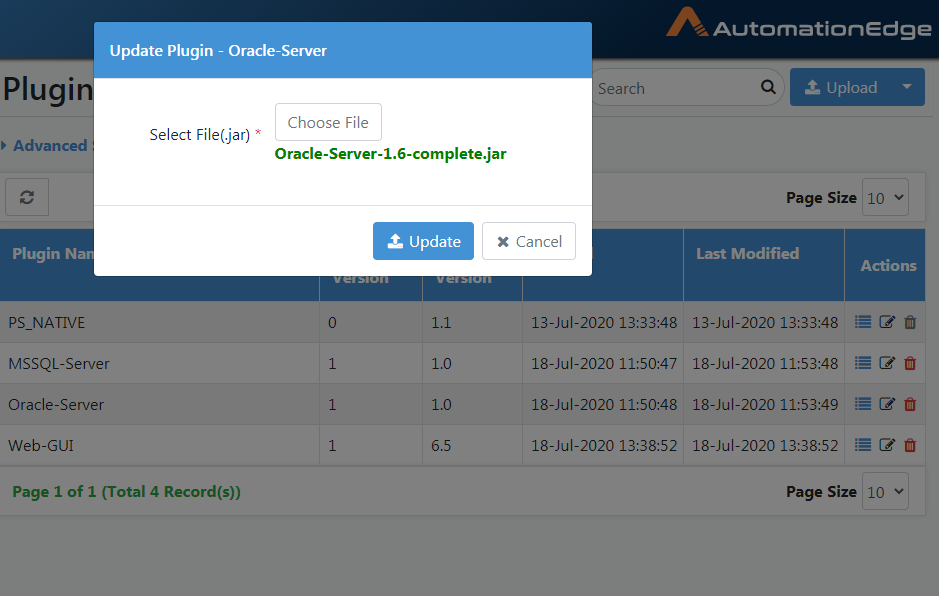Click the Oracle-Server-1.6-complete.jar file name
939x596 pixels.
coord(390,154)
